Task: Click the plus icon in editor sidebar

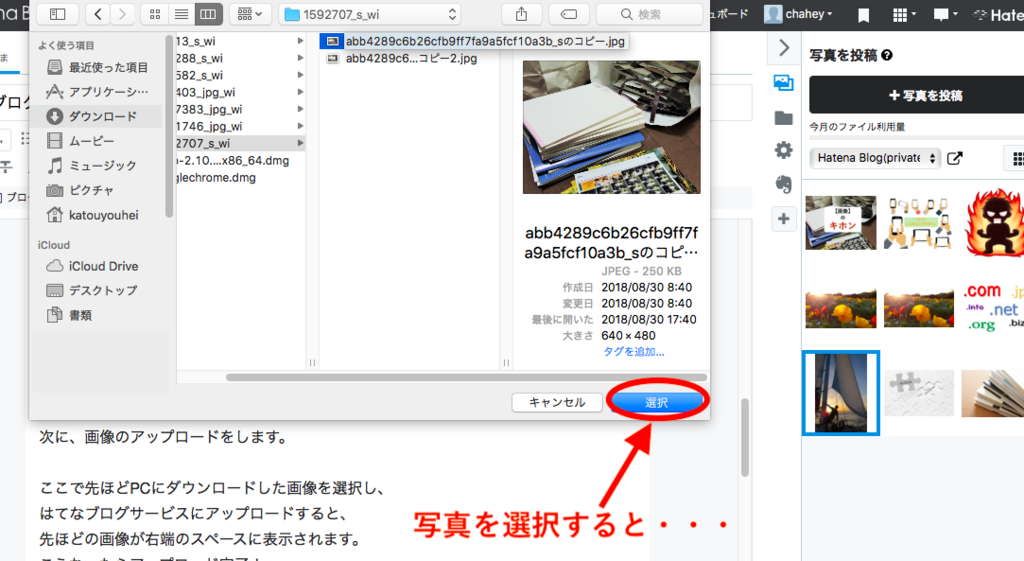Action: click(x=784, y=219)
